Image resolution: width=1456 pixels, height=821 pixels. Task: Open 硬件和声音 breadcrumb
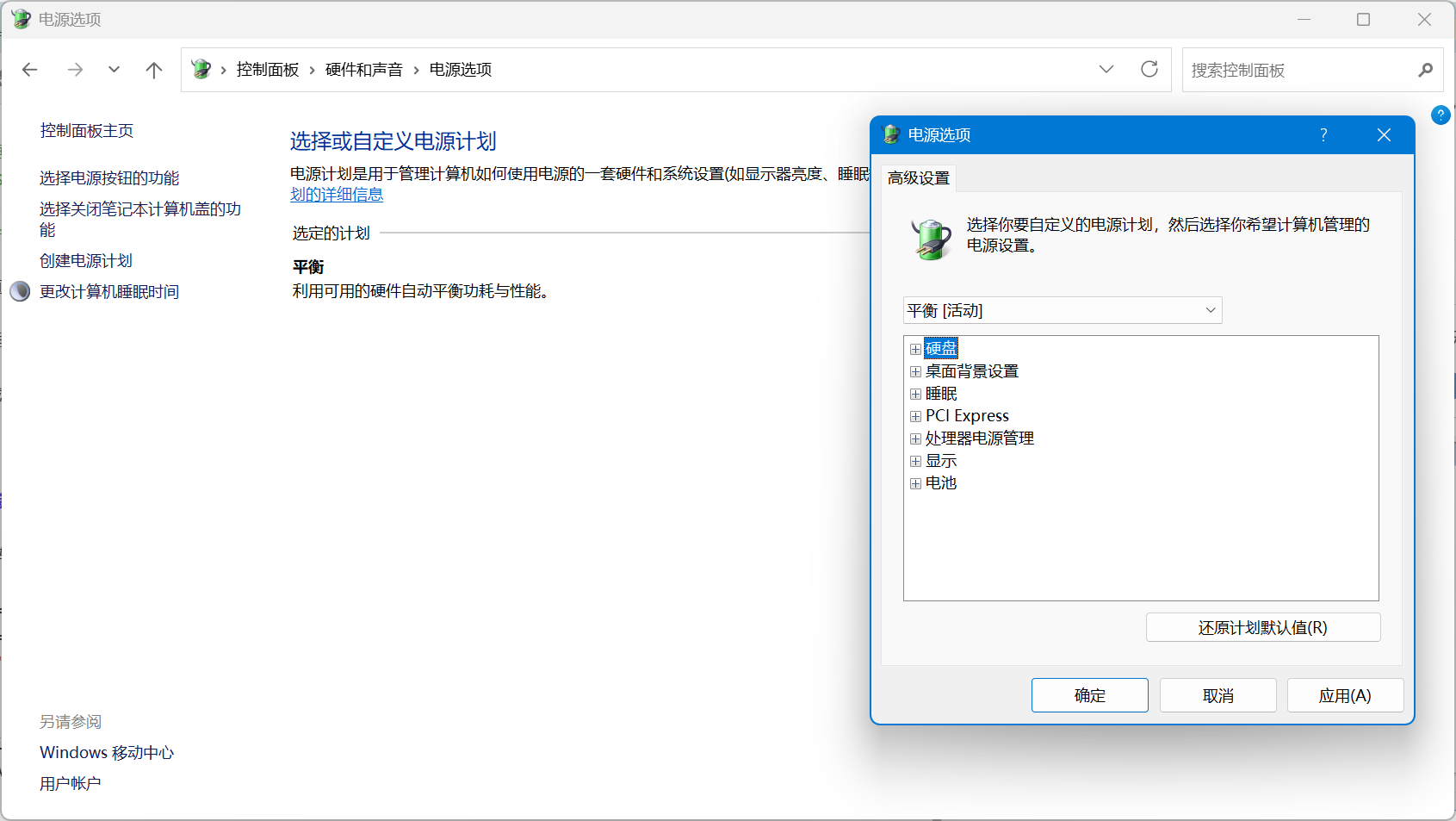[364, 70]
